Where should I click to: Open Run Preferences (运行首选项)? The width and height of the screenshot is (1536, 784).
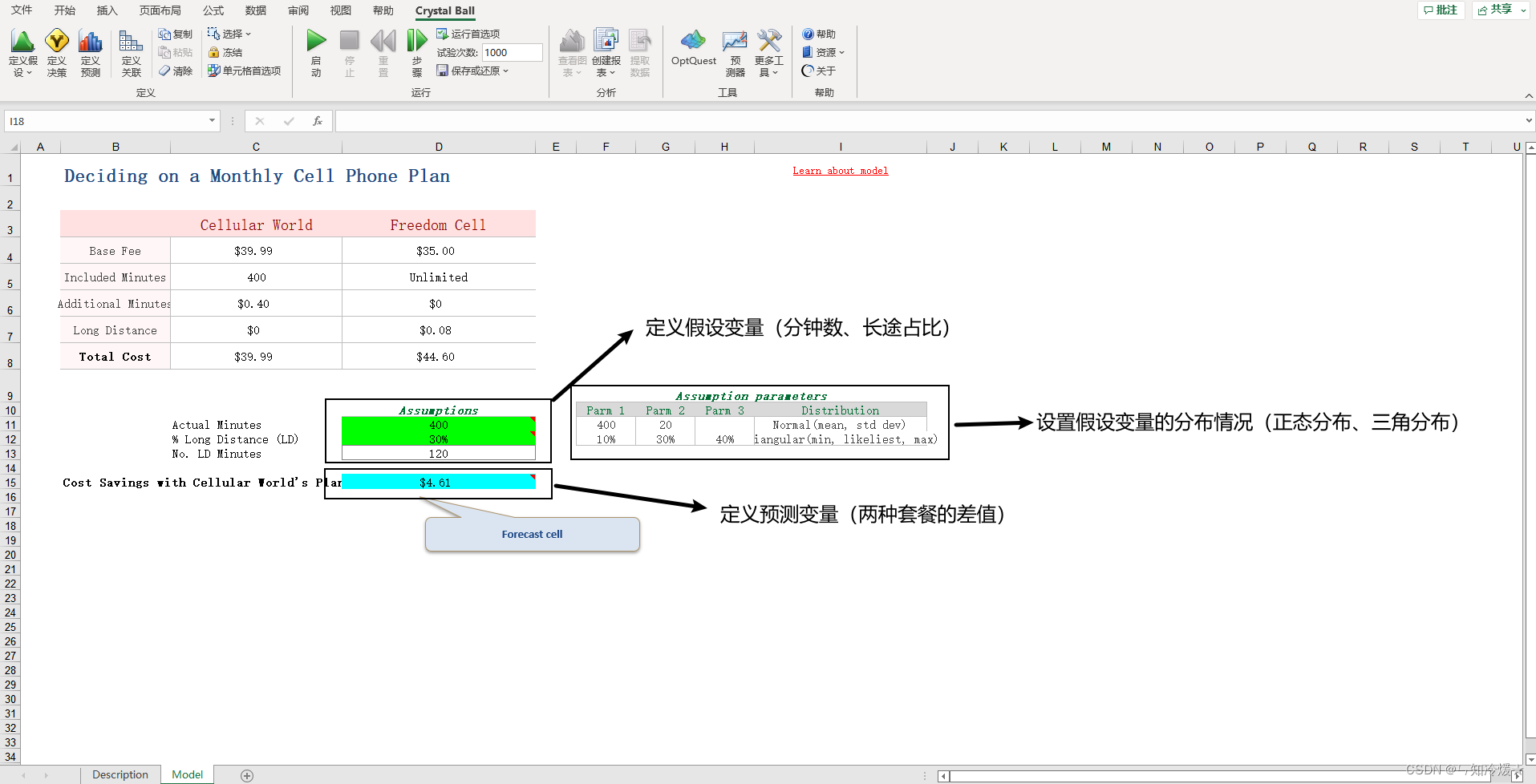(x=468, y=34)
